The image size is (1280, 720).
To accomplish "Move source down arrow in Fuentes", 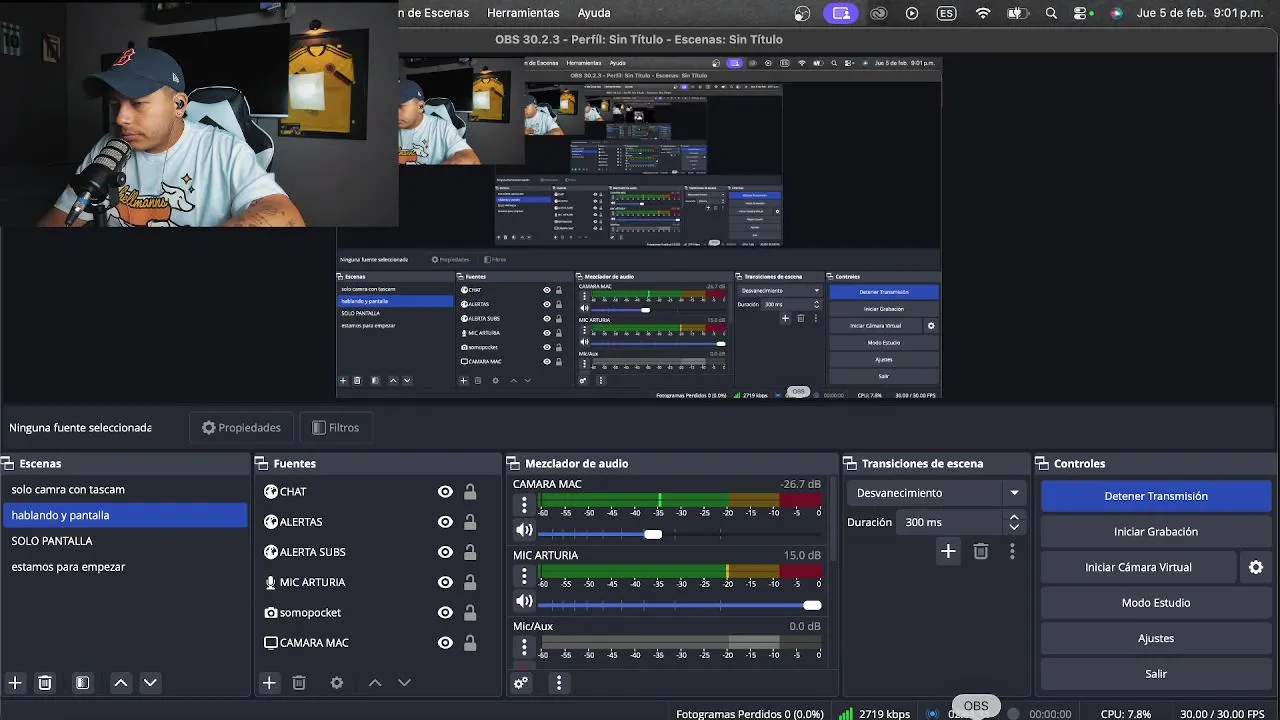I will [x=404, y=683].
